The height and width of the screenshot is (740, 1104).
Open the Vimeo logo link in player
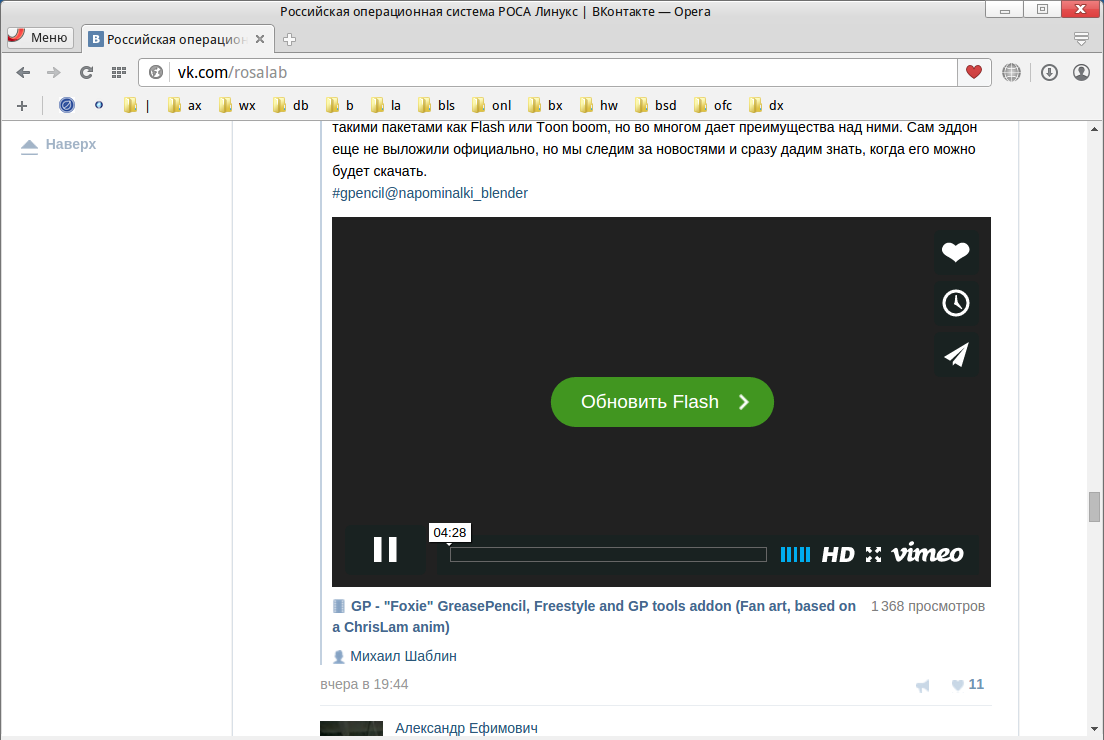pyautogui.click(x=927, y=553)
